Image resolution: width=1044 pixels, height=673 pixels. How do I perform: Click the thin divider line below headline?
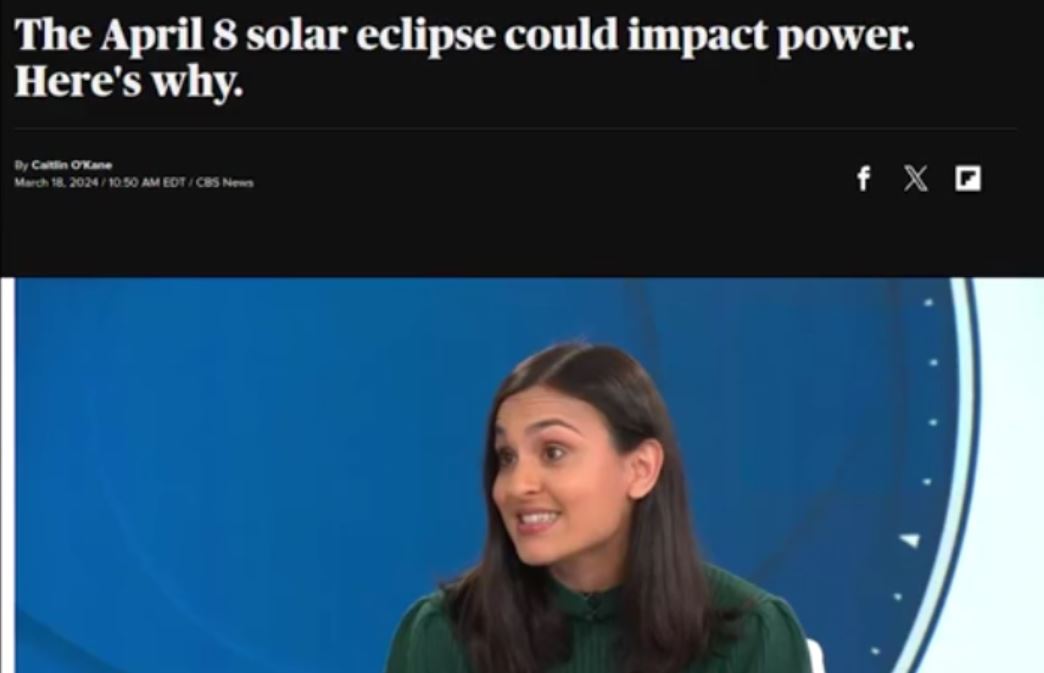(x=516, y=128)
